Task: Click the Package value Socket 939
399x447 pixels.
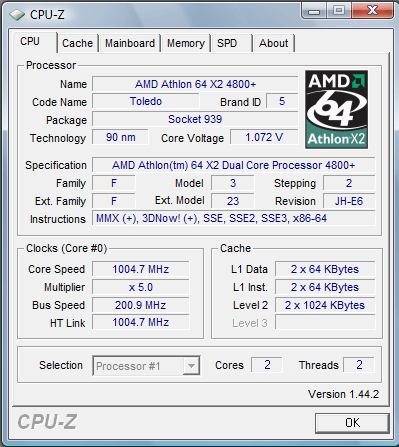Action: pos(195,119)
